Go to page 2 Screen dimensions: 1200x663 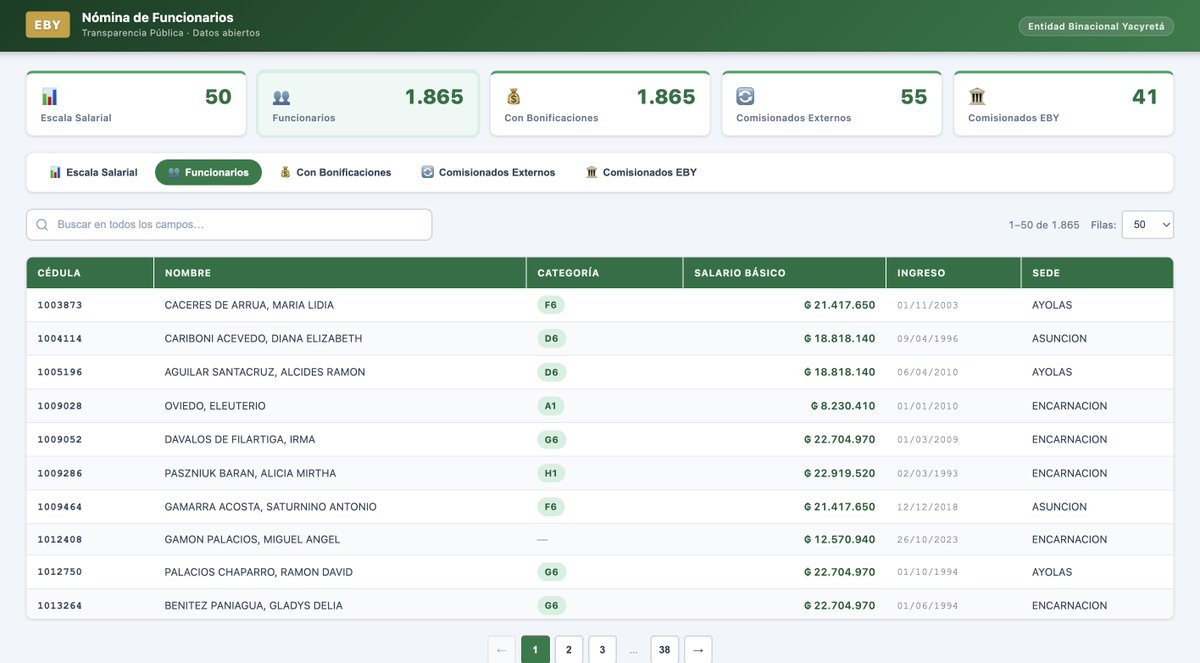click(569, 650)
